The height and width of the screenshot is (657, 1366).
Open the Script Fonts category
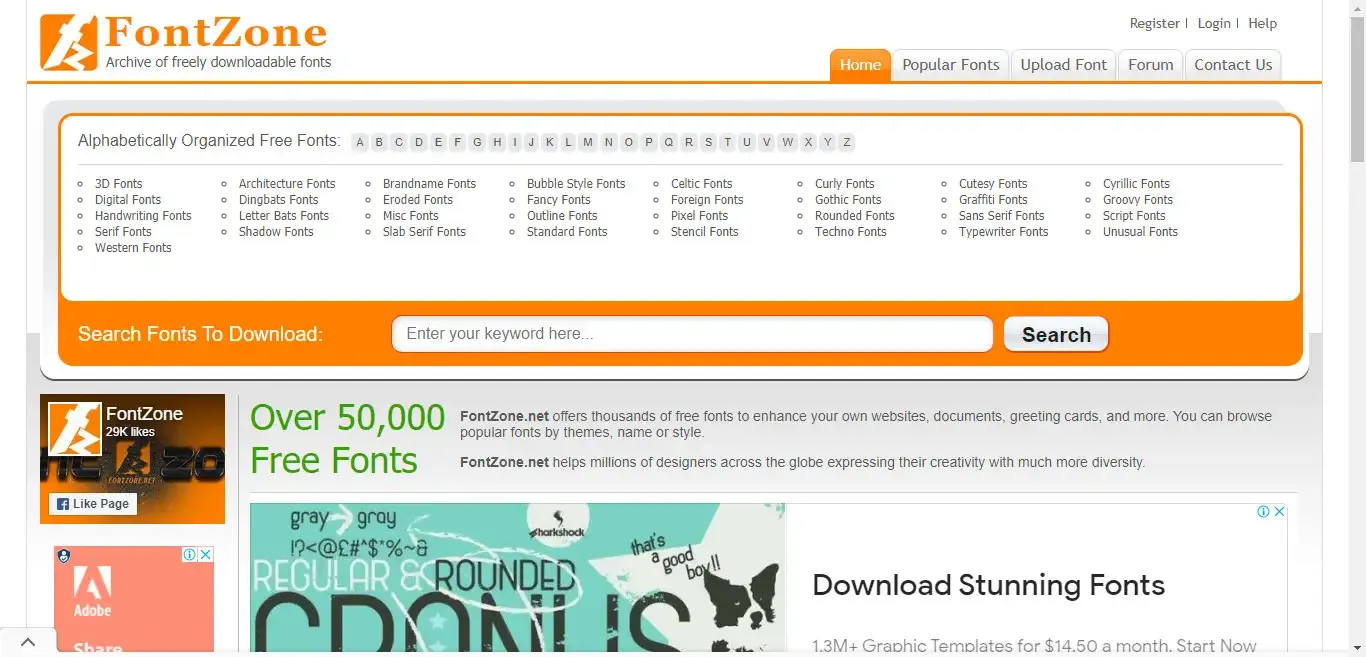click(x=1134, y=216)
